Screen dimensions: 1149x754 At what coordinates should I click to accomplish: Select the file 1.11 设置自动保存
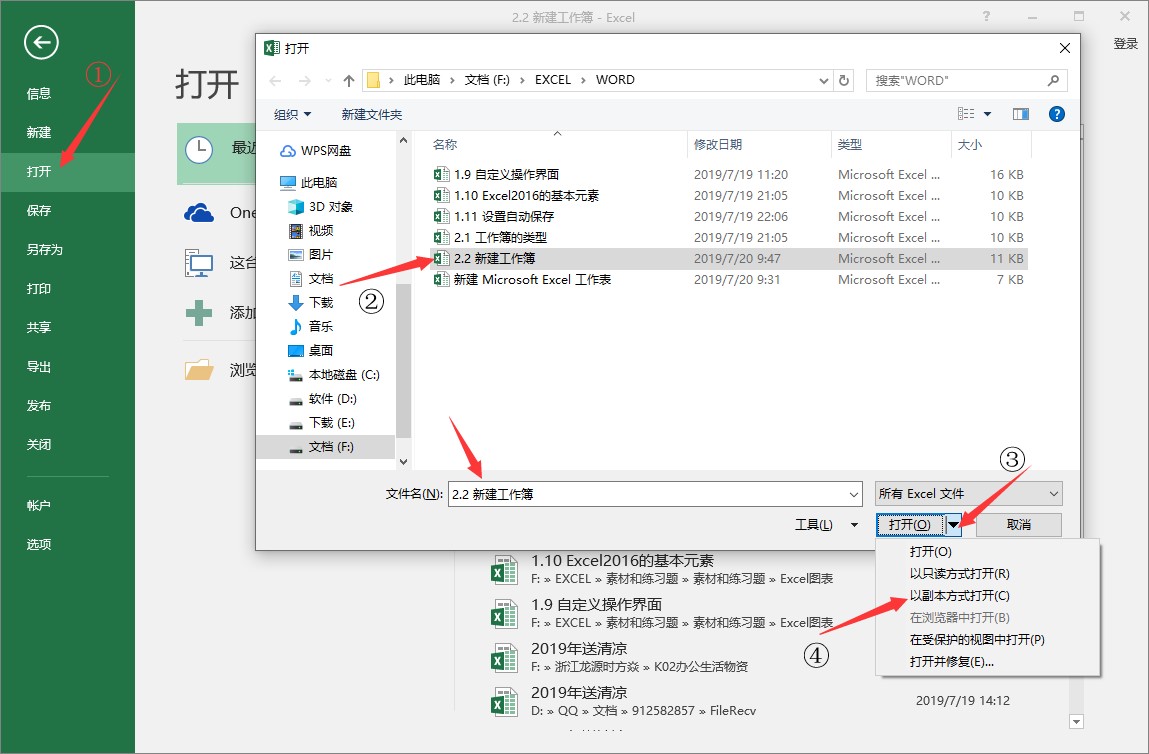click(x=504, y=216)
